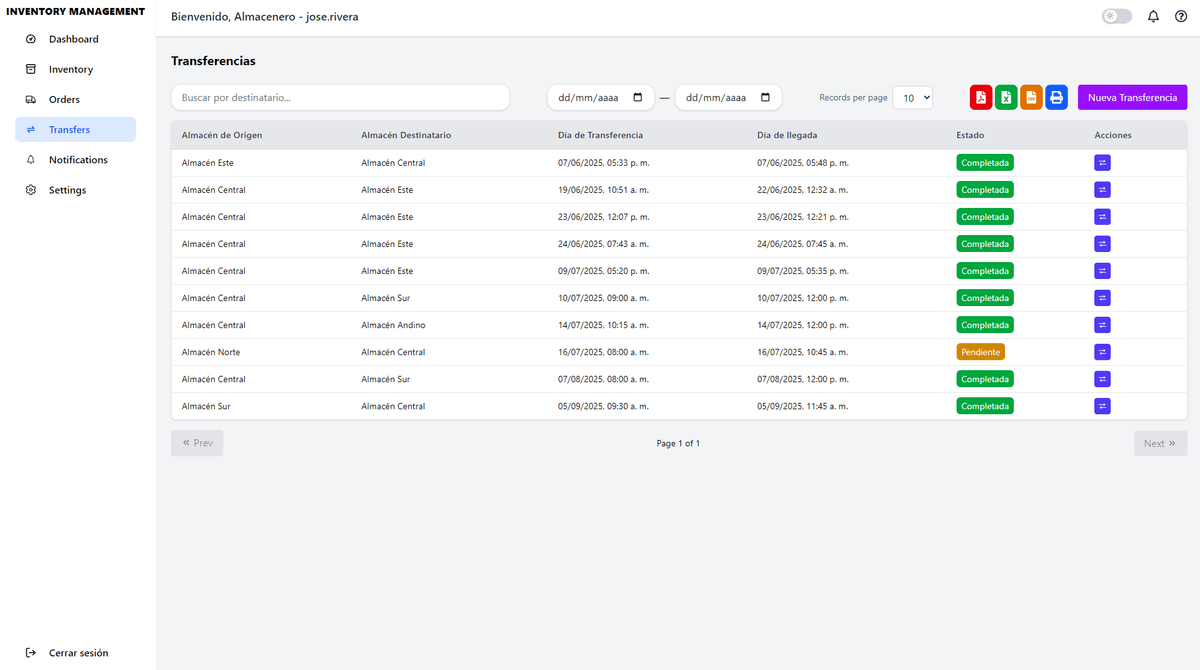Click the Pendiente status badge
The height and width of the screenshot is (670, 1200).
point(980,352)
